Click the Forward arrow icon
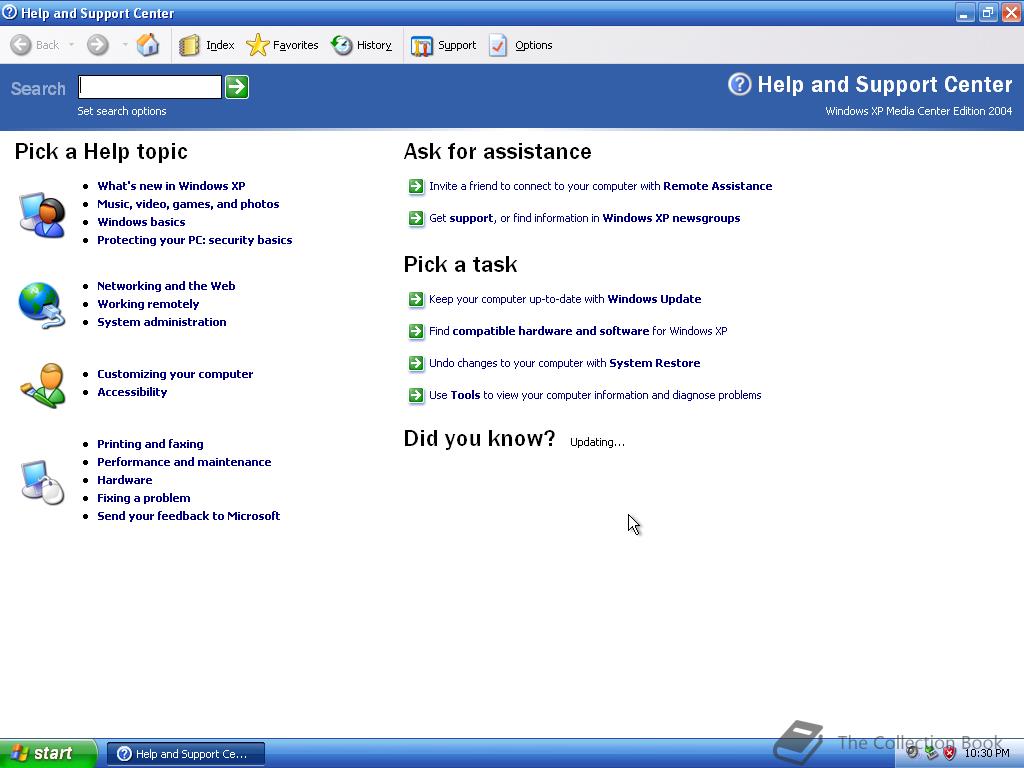The height and width of the screenshot is (768, 1024). [x=98, y=45]
